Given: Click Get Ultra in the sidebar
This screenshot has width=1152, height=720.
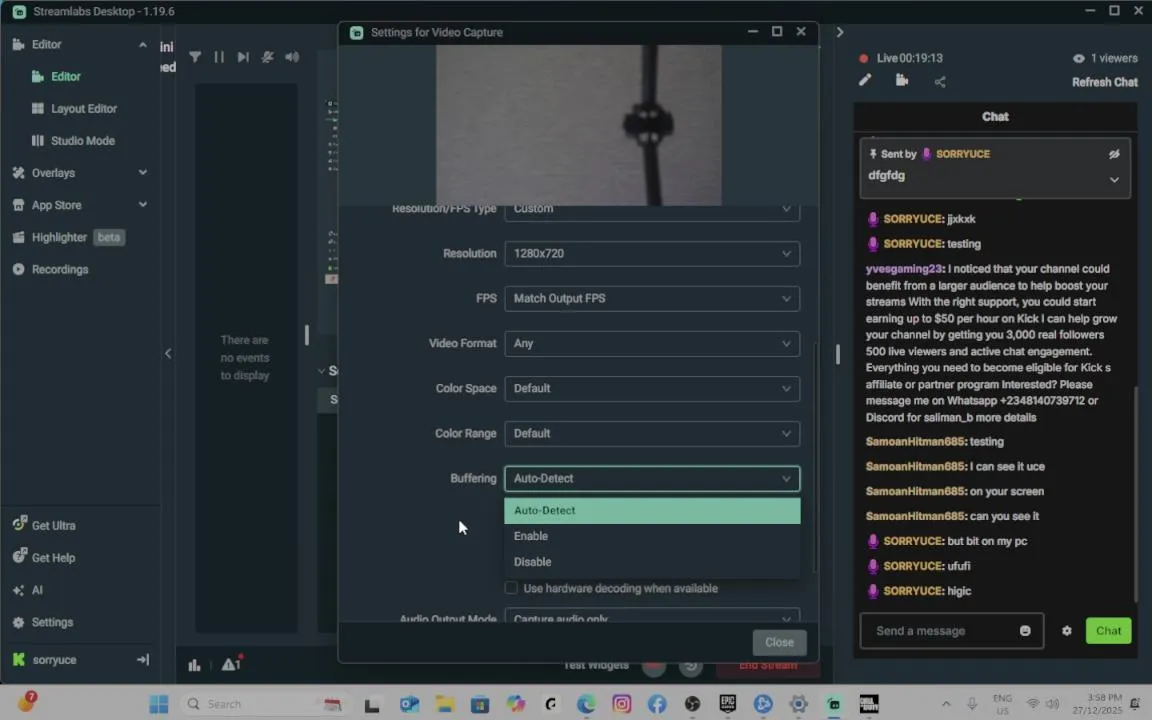Looking at the screenshot, I should [53, 525].
